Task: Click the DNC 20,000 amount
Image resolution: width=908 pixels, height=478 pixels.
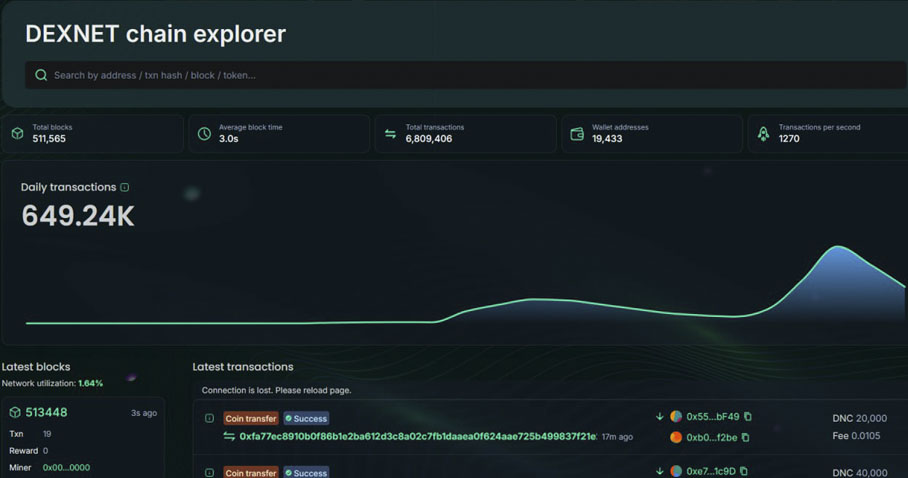Action: 859,418
